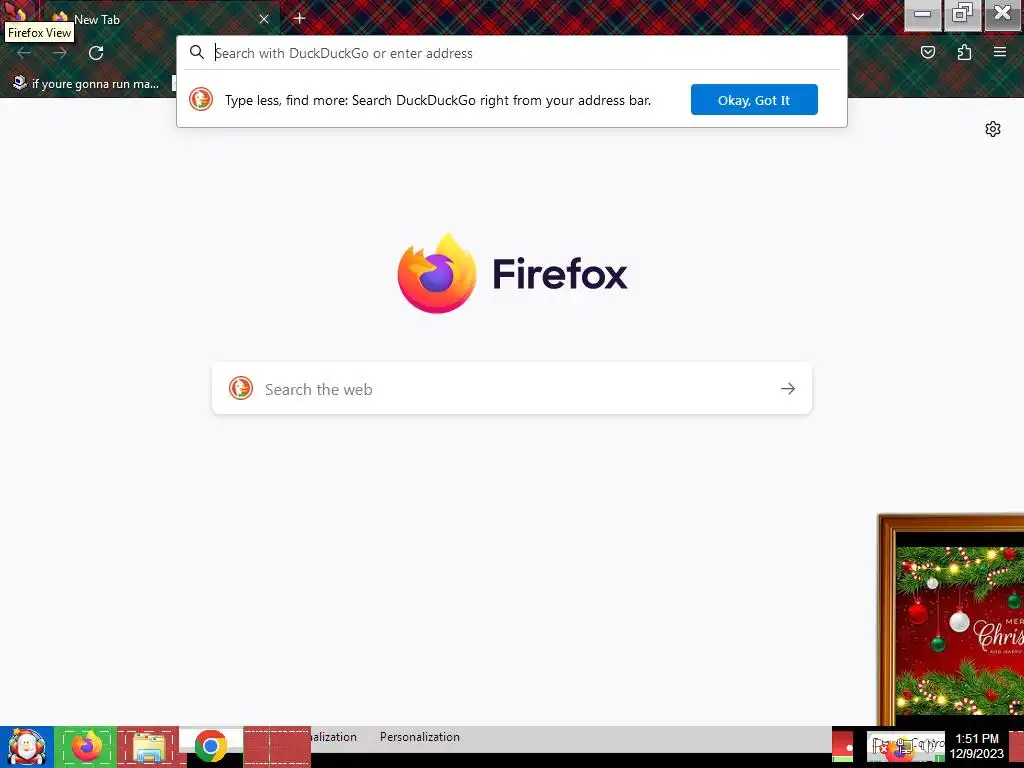
Task: Switch to Firefox on the taskbar
Action: coord(86,746)
